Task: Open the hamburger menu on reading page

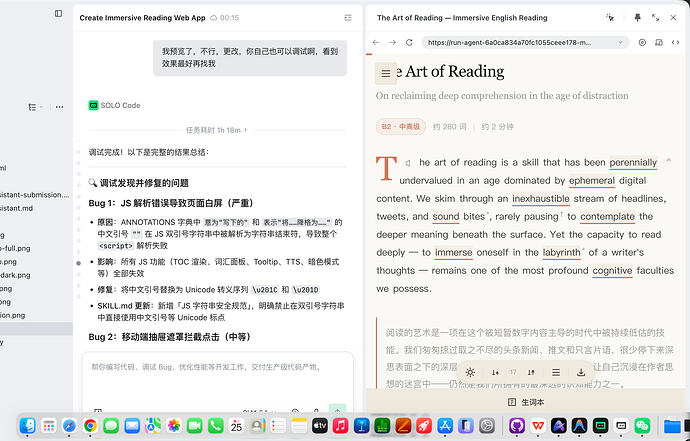Action: click(385, 74)
